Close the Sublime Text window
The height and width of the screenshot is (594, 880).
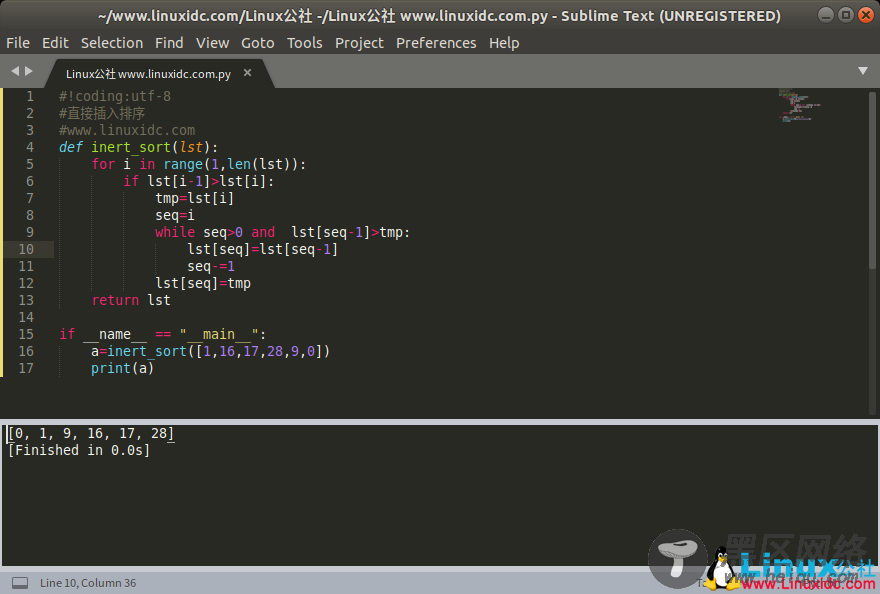click(x=865, y=15)
